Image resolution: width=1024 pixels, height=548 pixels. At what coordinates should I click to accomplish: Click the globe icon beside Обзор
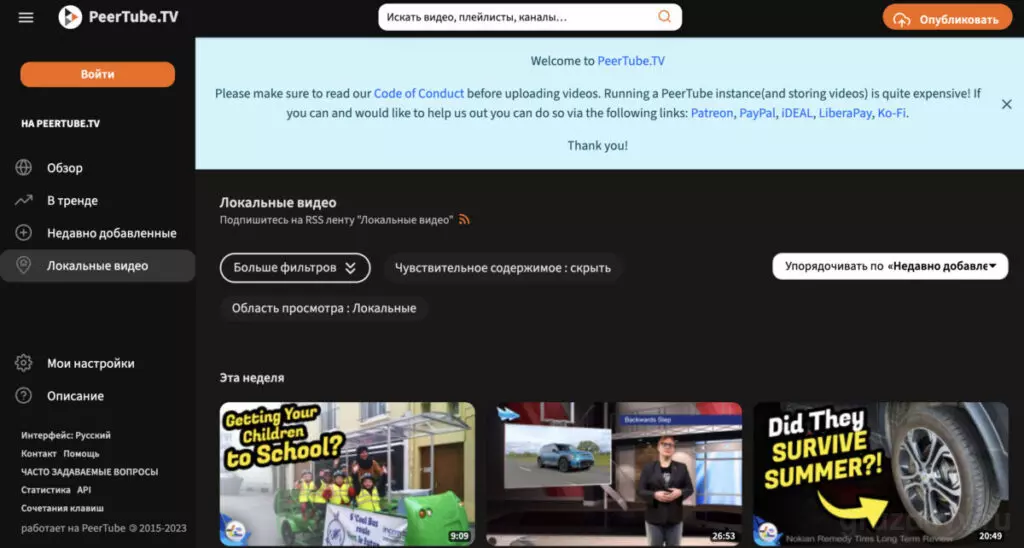(24, 168)
